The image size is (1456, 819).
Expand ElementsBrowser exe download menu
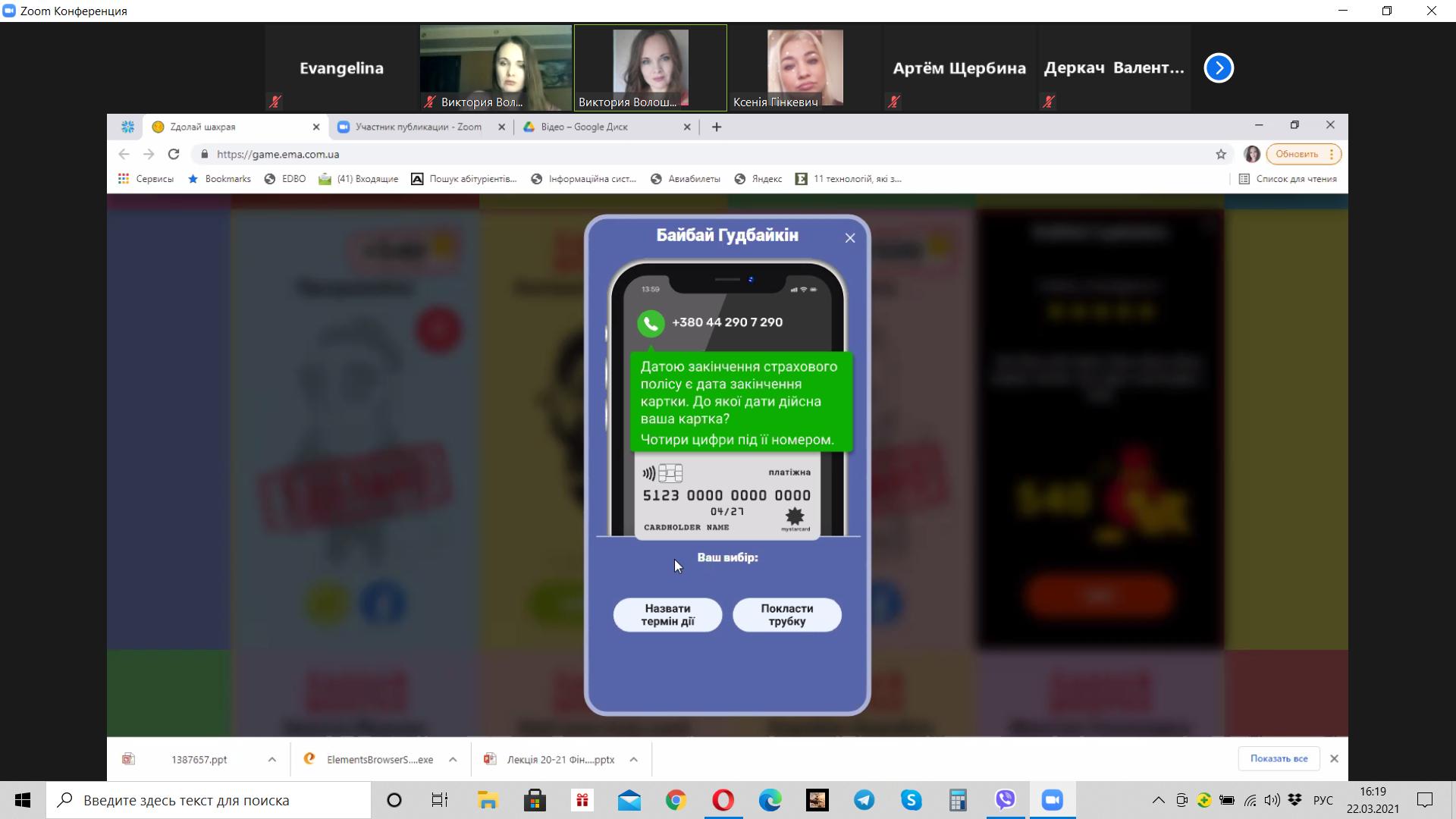point(453,759)
